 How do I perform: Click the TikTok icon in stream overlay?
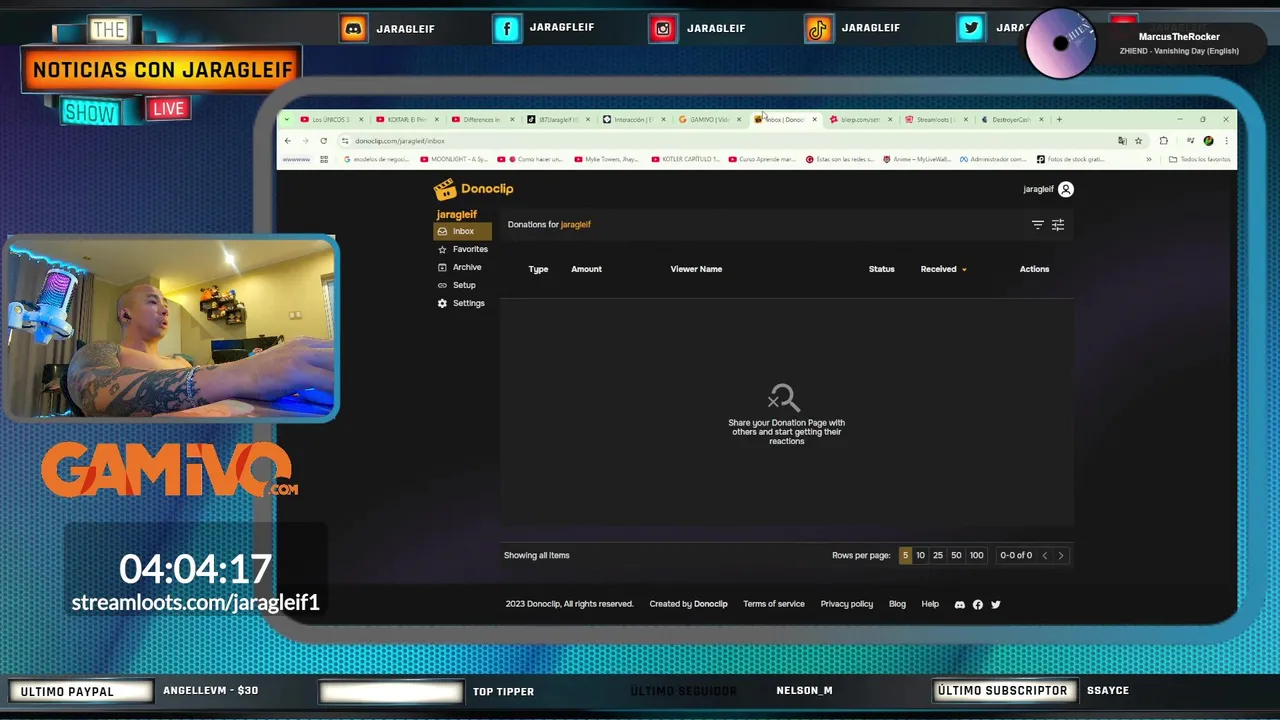(818, 28)
